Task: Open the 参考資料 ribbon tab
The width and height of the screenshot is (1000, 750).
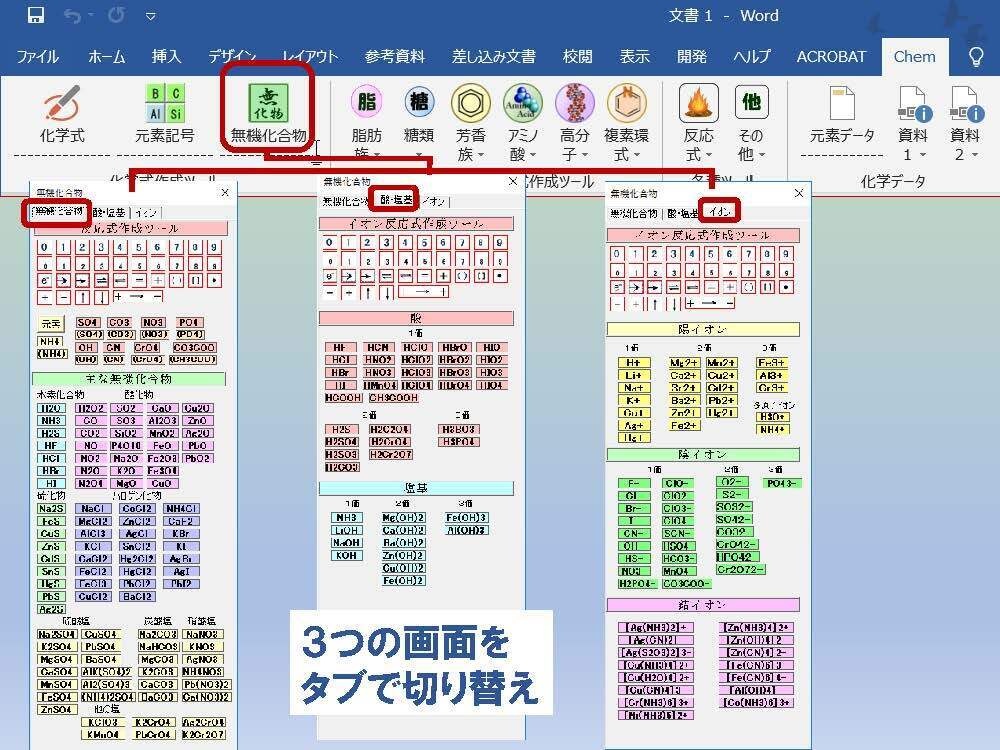Action: (395, 56)
